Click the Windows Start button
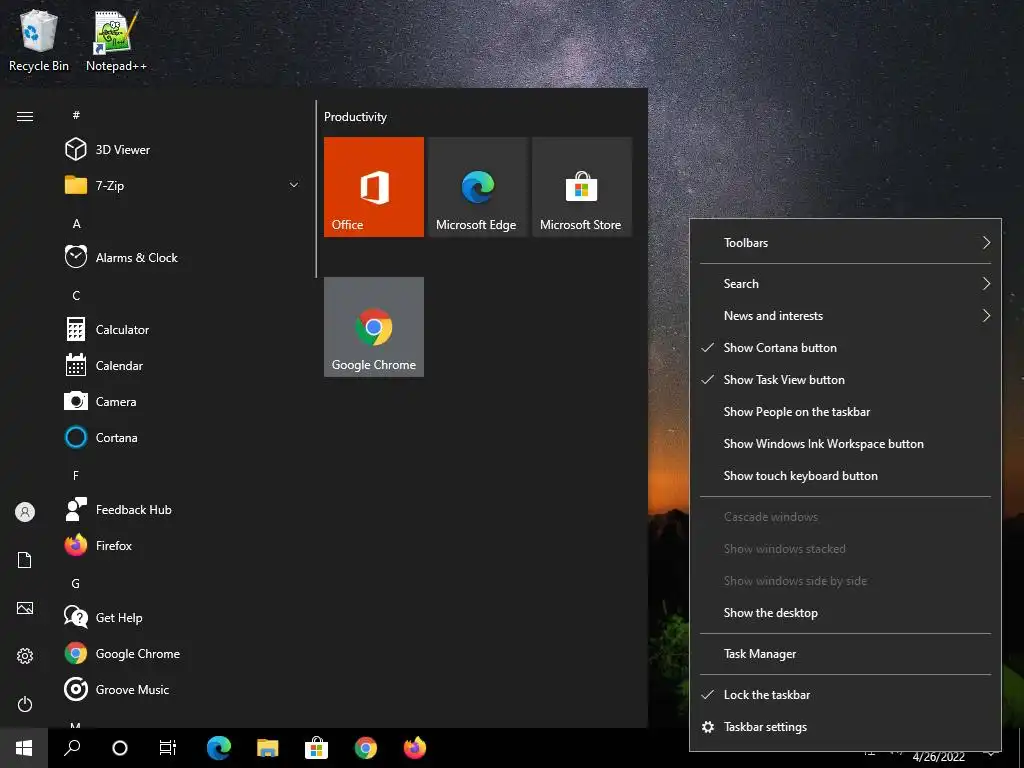Screen dimensions: 1024x768 coord(24,748)
